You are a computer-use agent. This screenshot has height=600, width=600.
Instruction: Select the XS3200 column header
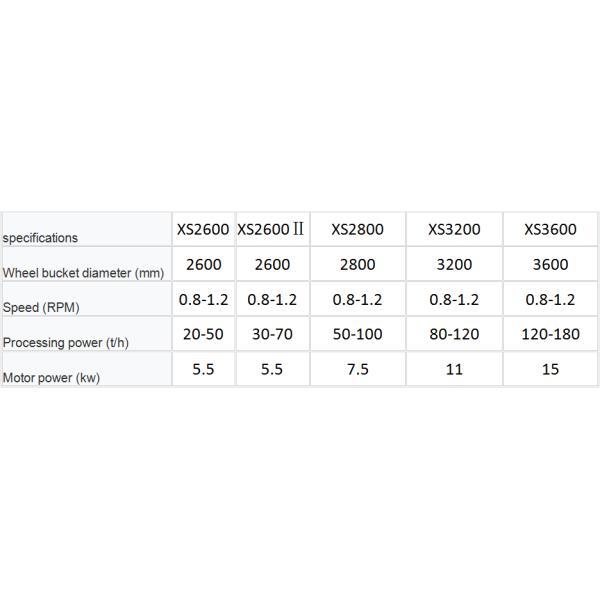[454, 229]
